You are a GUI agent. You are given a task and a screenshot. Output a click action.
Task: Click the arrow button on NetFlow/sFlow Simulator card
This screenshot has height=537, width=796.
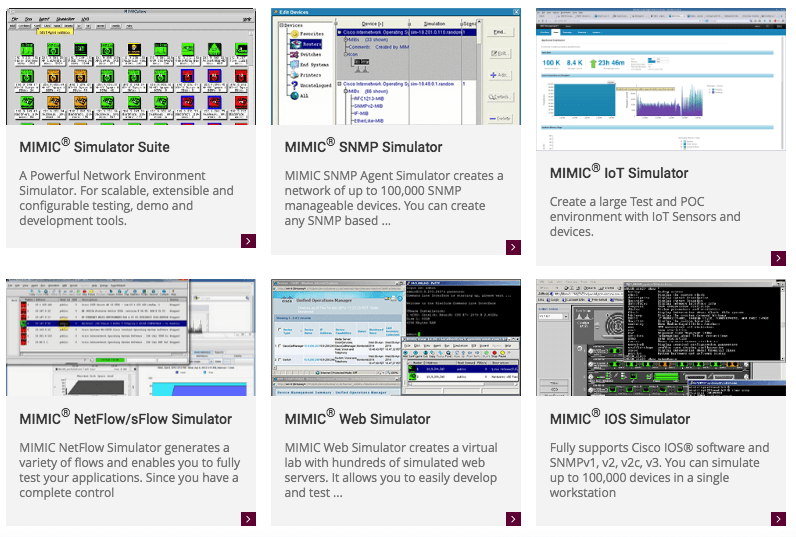(248, 519)
